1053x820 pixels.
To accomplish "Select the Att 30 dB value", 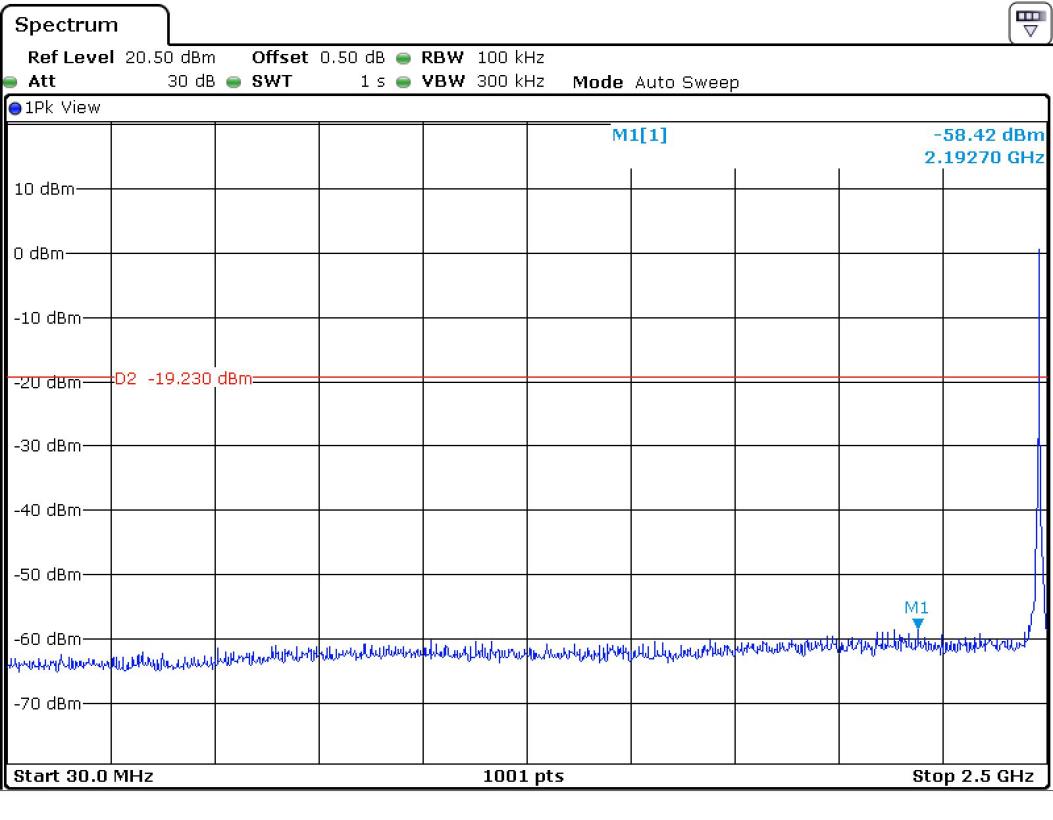I will (x=191, y=81).
